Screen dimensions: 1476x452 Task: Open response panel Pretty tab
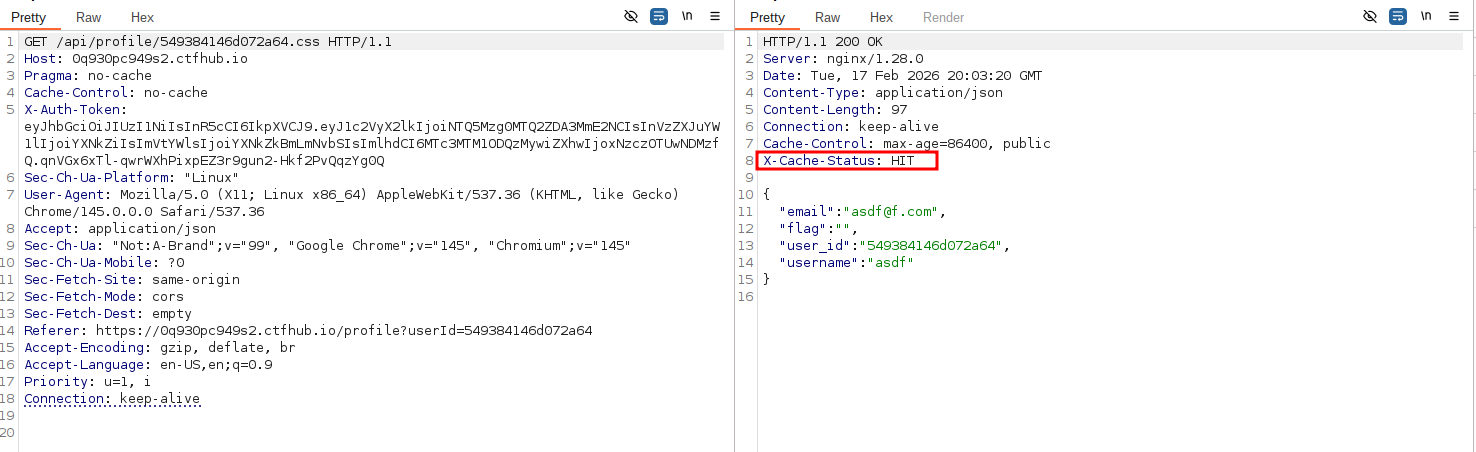tap(768, 18)
